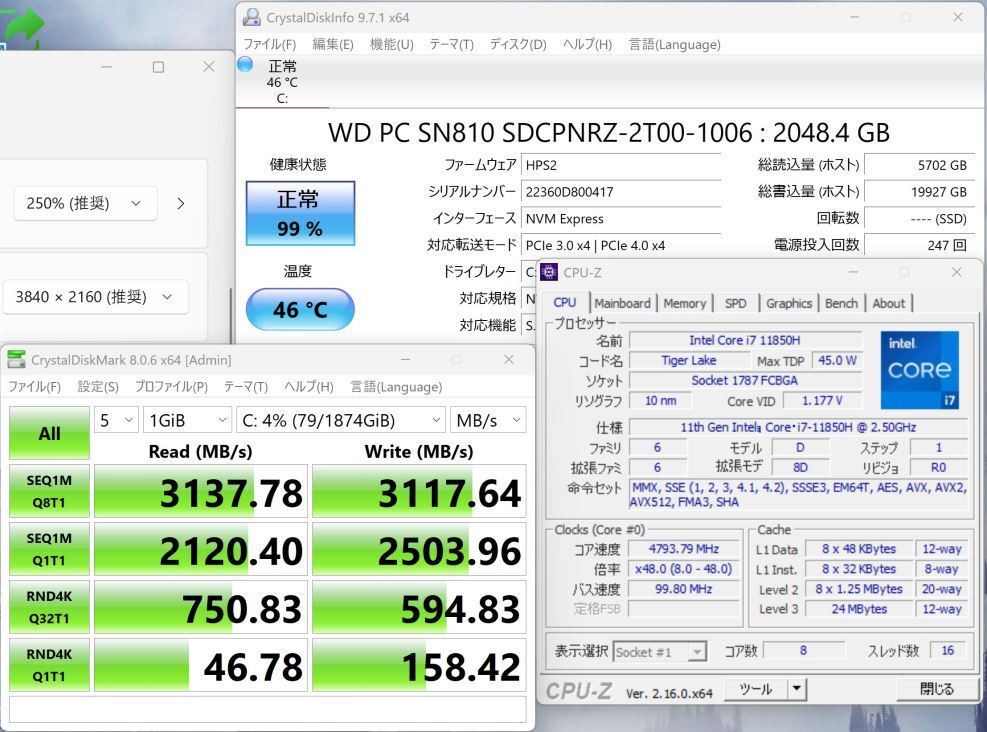Click the transfer mode field PCIe 3.0 x4
Screen dimensions: 987x732
pyautogui.click(x=621, y=245)
